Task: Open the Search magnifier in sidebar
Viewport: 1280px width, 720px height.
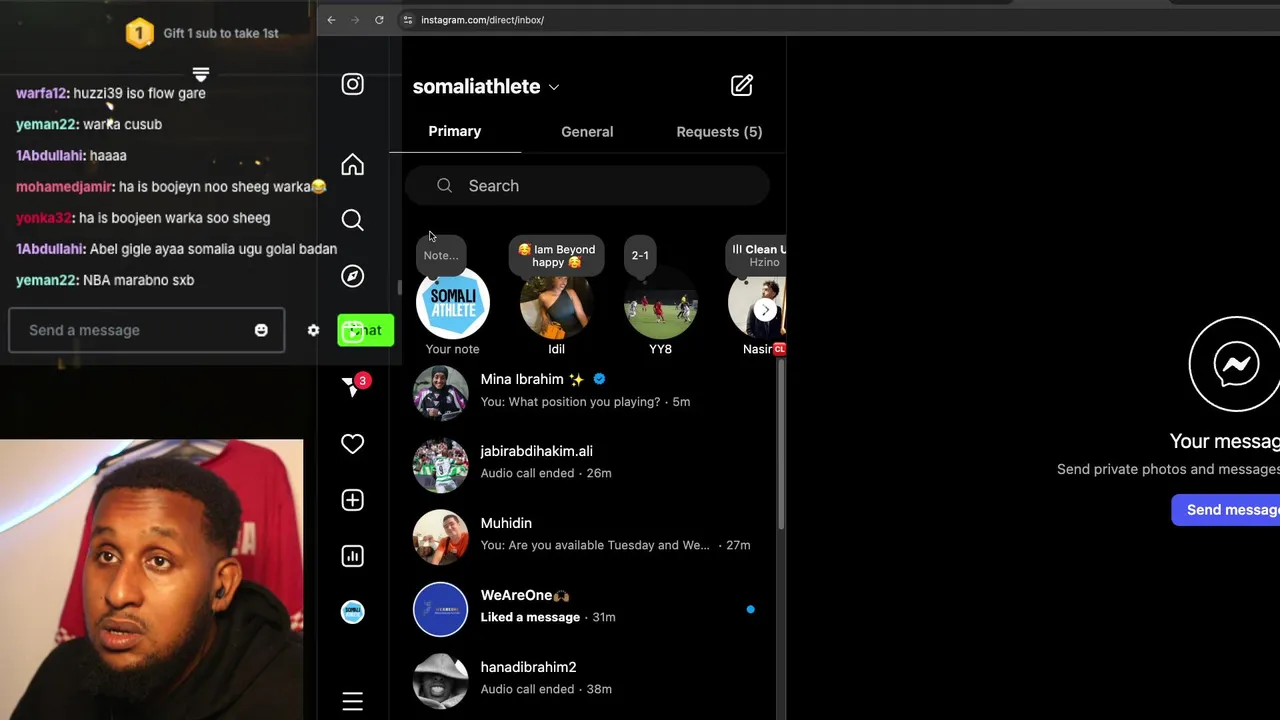Action: coord(352,220)
